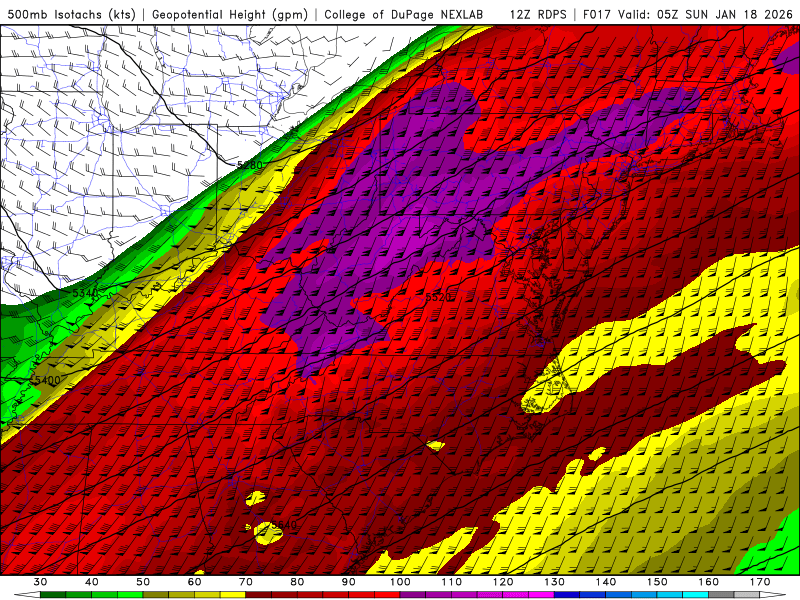Click the 120 value on the color scale

(x=503, y=582)
